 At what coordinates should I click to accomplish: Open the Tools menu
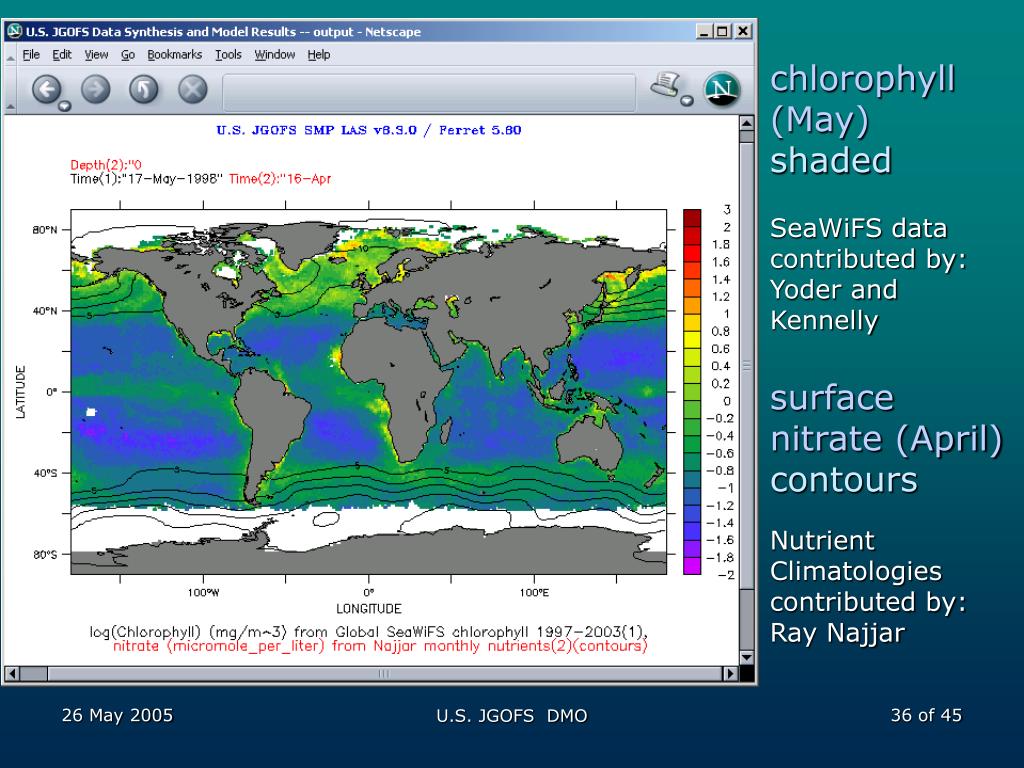pos(229,55)
